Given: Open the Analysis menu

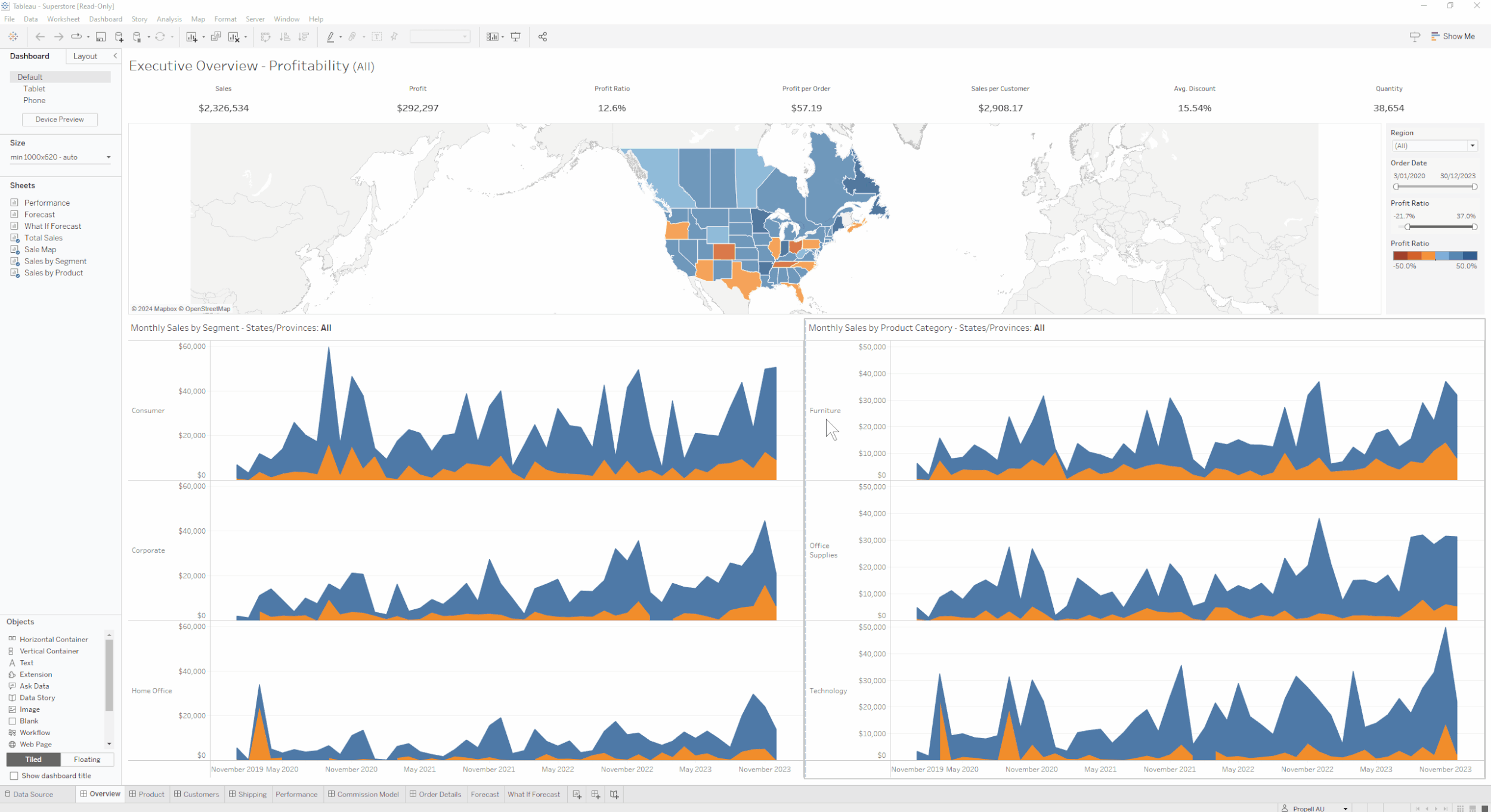Looking at the screenshot, I should (169, 19).
